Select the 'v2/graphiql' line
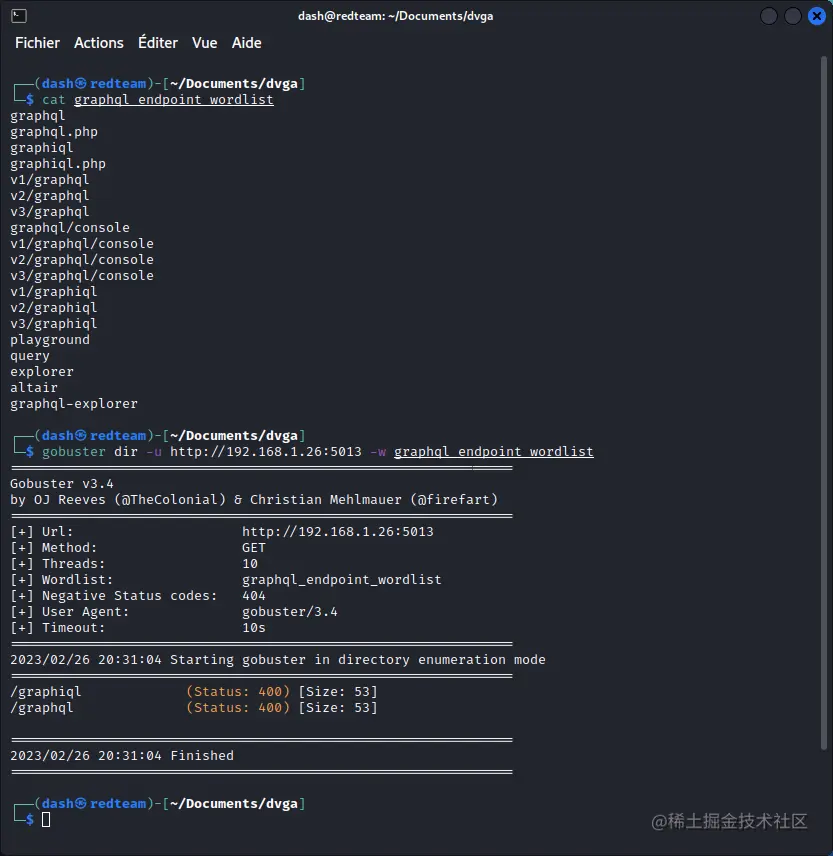The height and width of the screenshot is (856, 833). 54,308
